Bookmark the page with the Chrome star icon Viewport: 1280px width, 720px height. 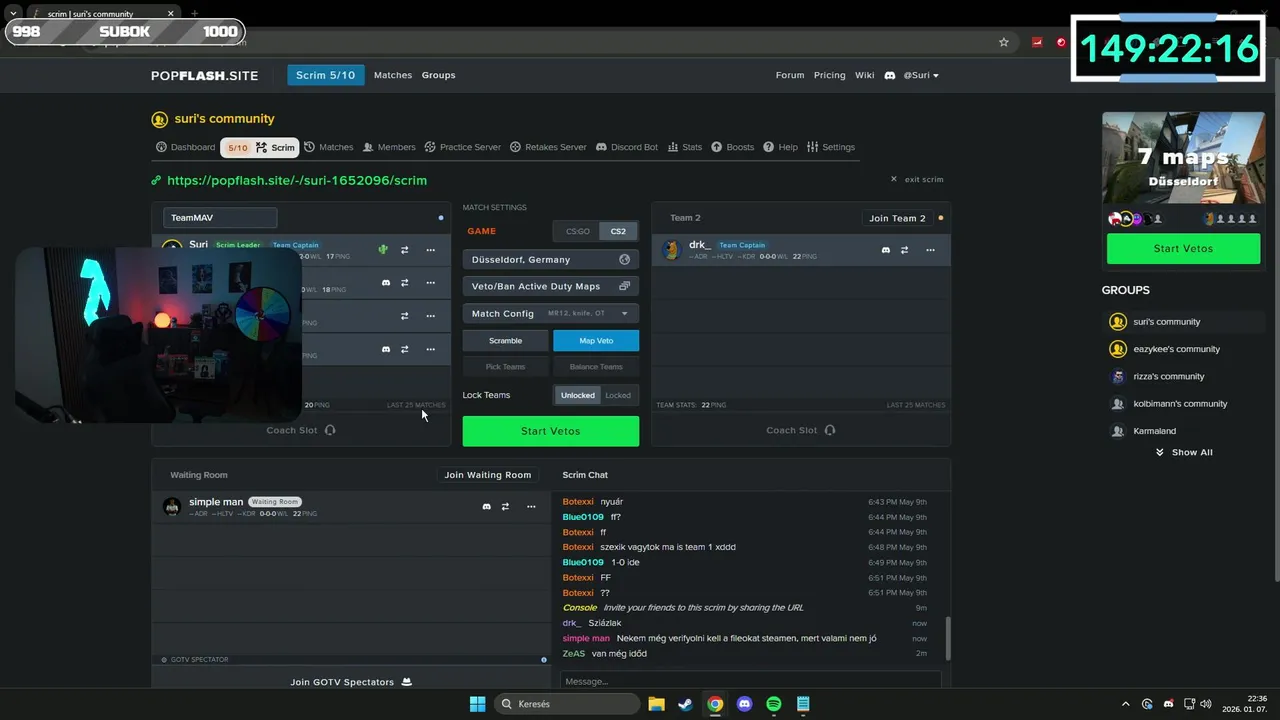click(x=1004, y=42)
